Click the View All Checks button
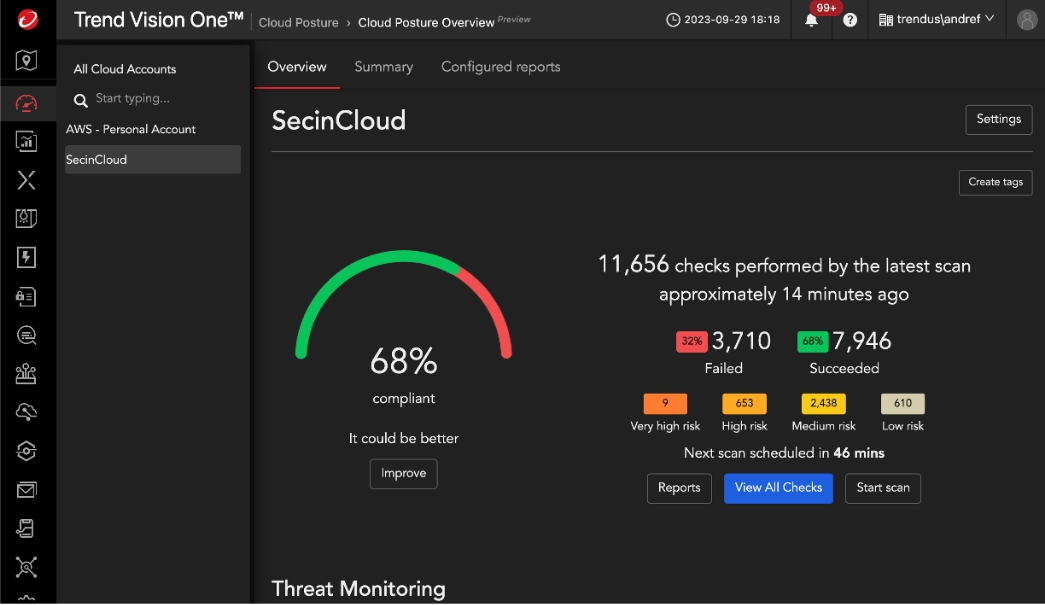 (x=778, y=488)
